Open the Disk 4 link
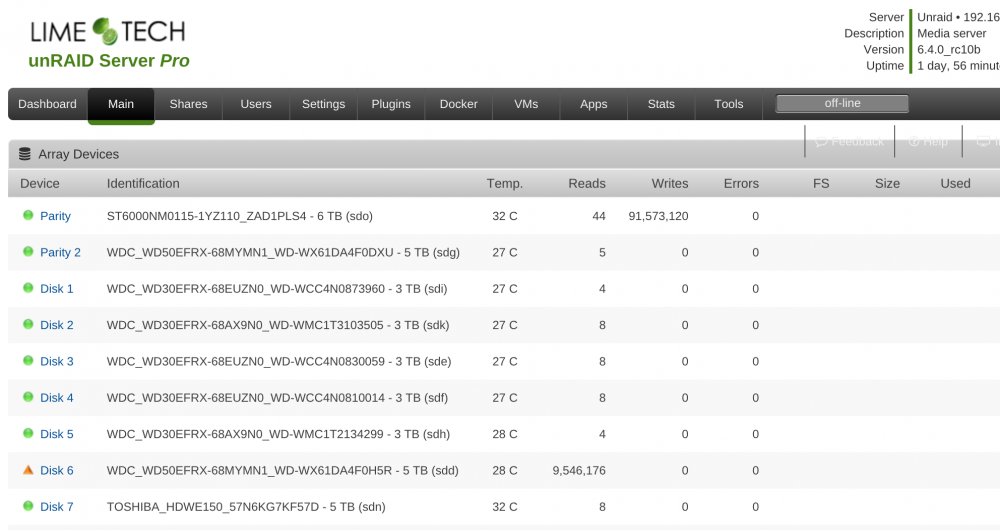1000x530 pixels. pyautogui.click(x=57, y=397)
